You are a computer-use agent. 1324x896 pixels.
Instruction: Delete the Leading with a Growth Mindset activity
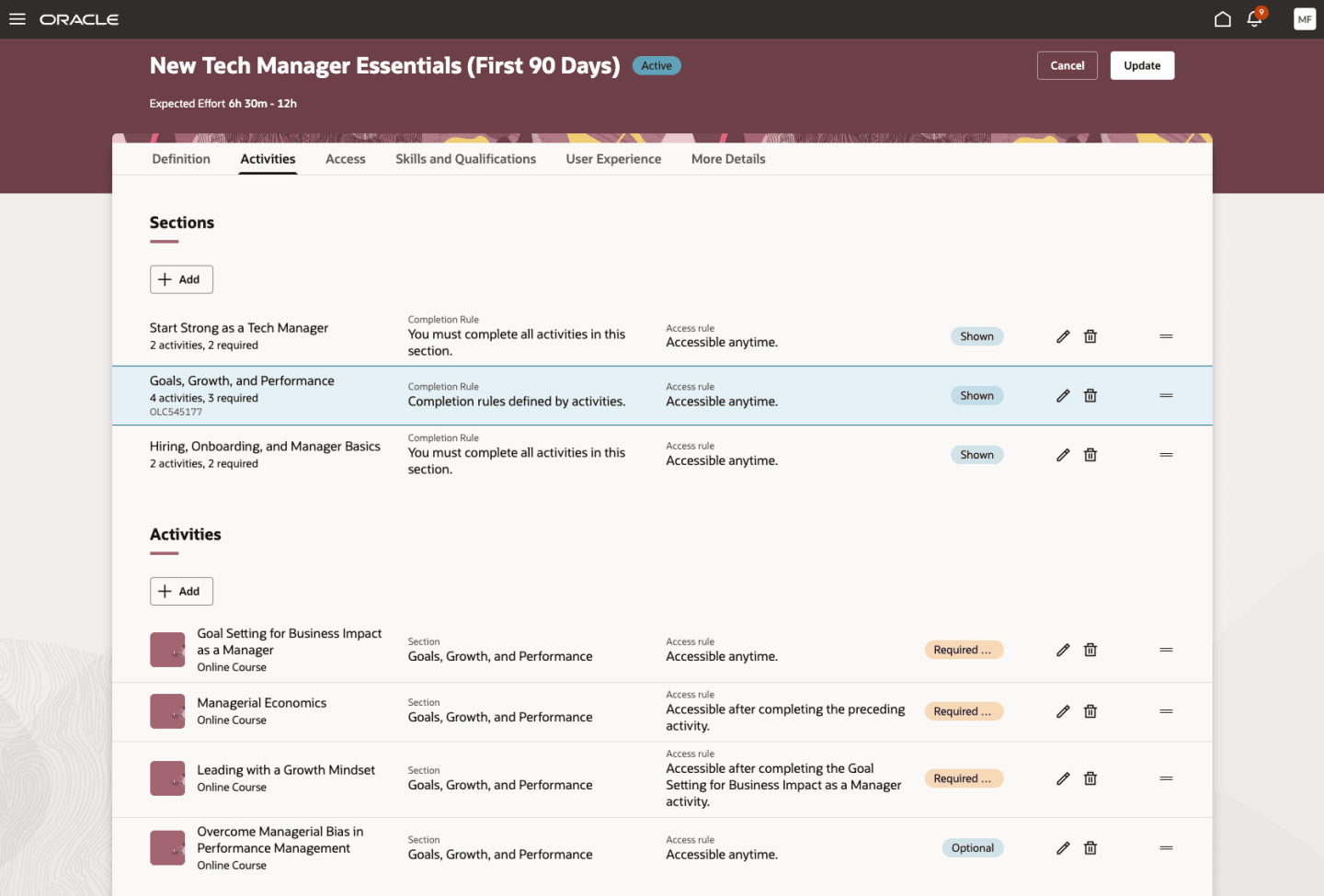[x=1090, y=778]
